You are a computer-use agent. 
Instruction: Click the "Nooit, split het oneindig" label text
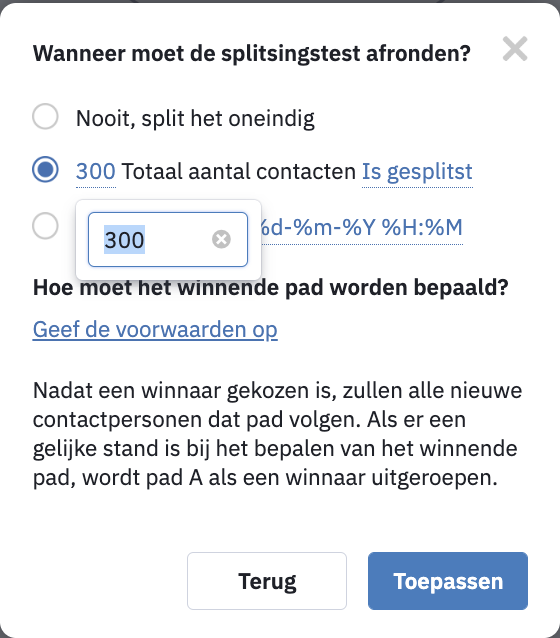point(195,119)
